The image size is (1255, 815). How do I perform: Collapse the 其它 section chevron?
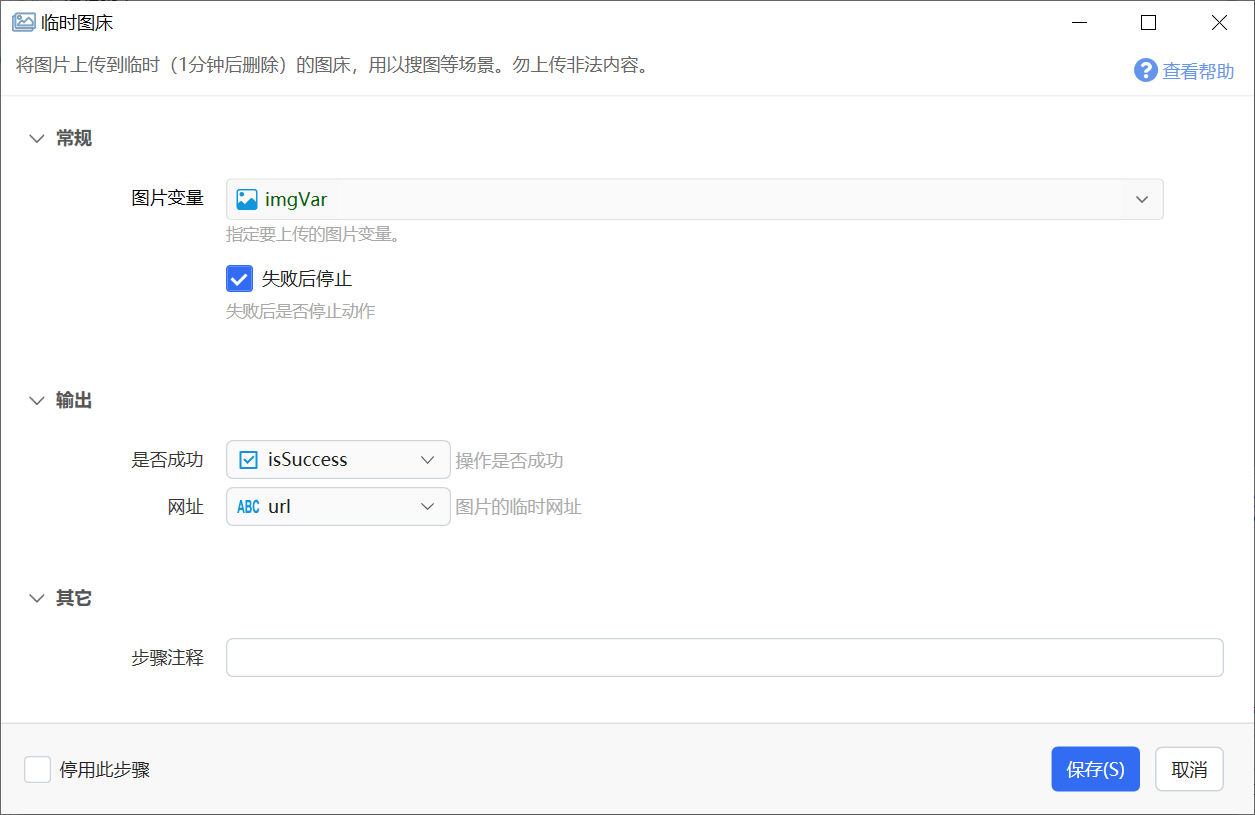(37, 599)
